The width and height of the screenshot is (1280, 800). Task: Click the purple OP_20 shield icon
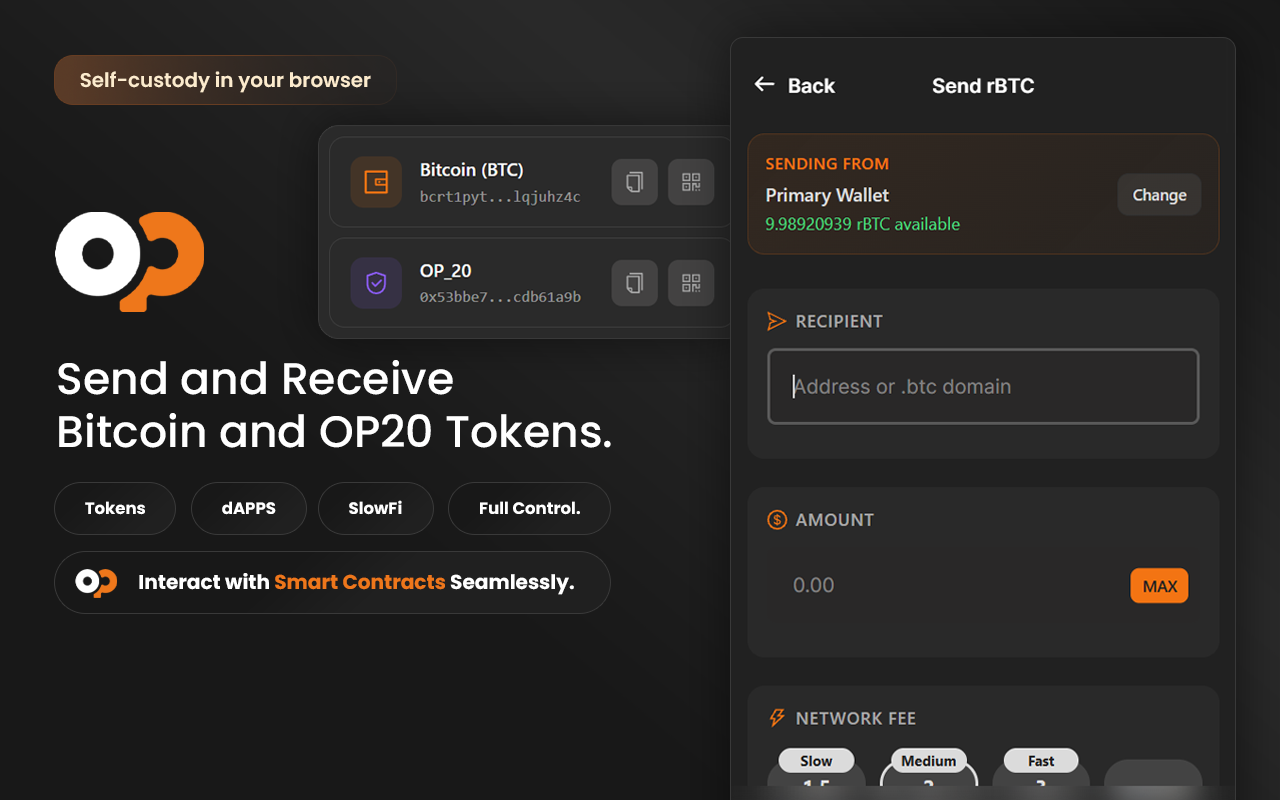376,283
